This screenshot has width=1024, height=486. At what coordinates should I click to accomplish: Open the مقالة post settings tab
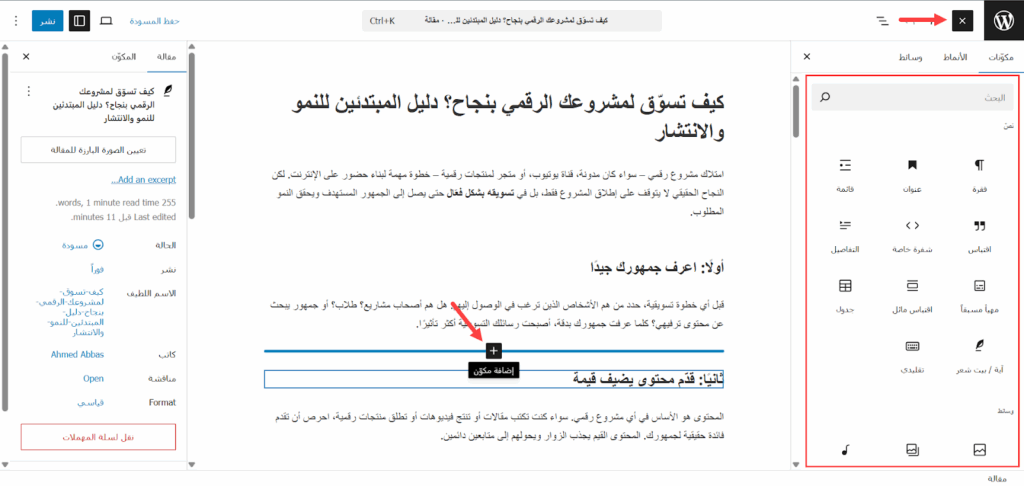tap(167, 57)
